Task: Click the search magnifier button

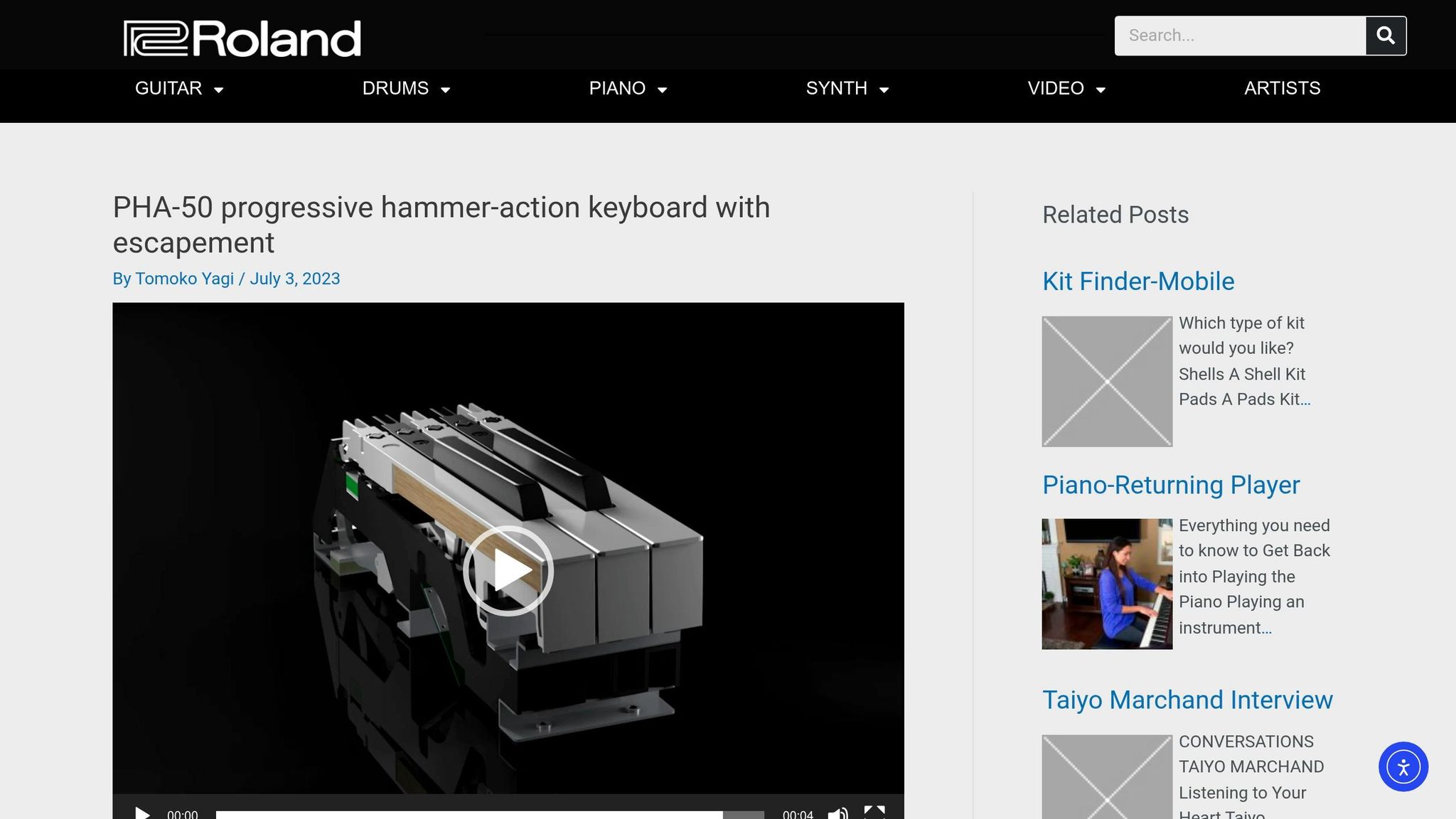Action: pos(1386,36)
